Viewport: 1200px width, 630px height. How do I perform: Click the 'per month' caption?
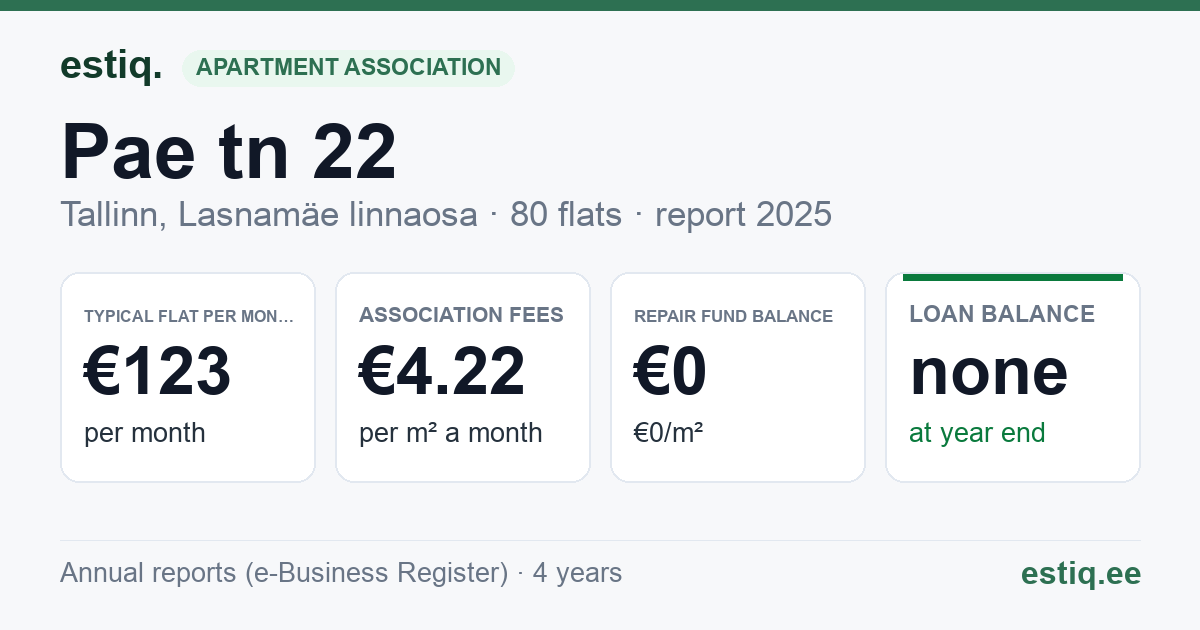coord(145,433)
